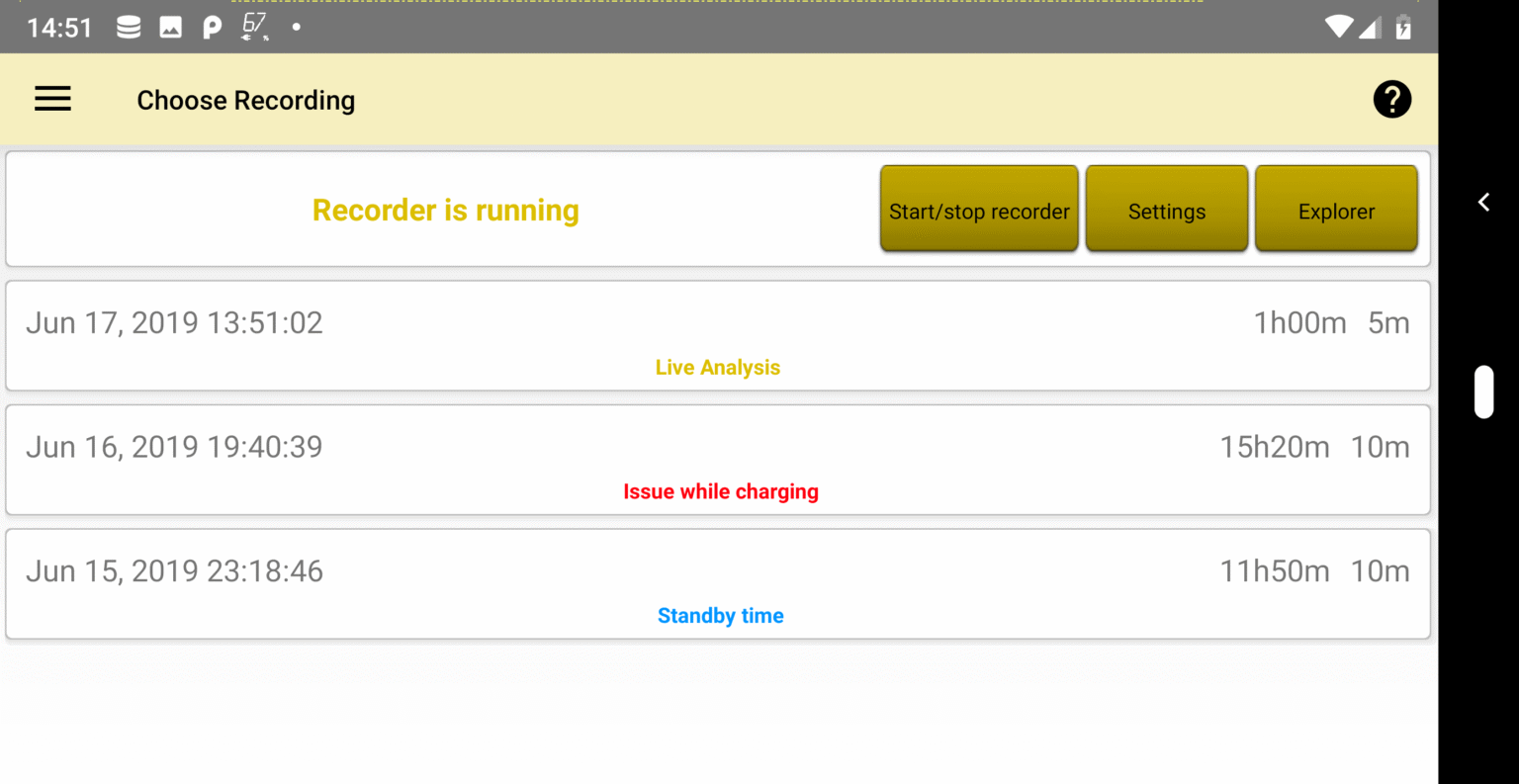1519x784 pixels.
Task: Tap the 15h20m duration value
Action: pos(1275,447)
